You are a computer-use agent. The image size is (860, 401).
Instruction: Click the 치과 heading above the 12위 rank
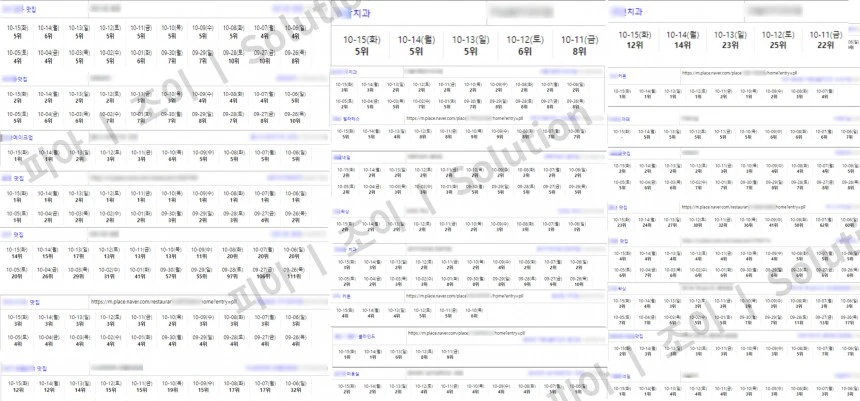634,12
